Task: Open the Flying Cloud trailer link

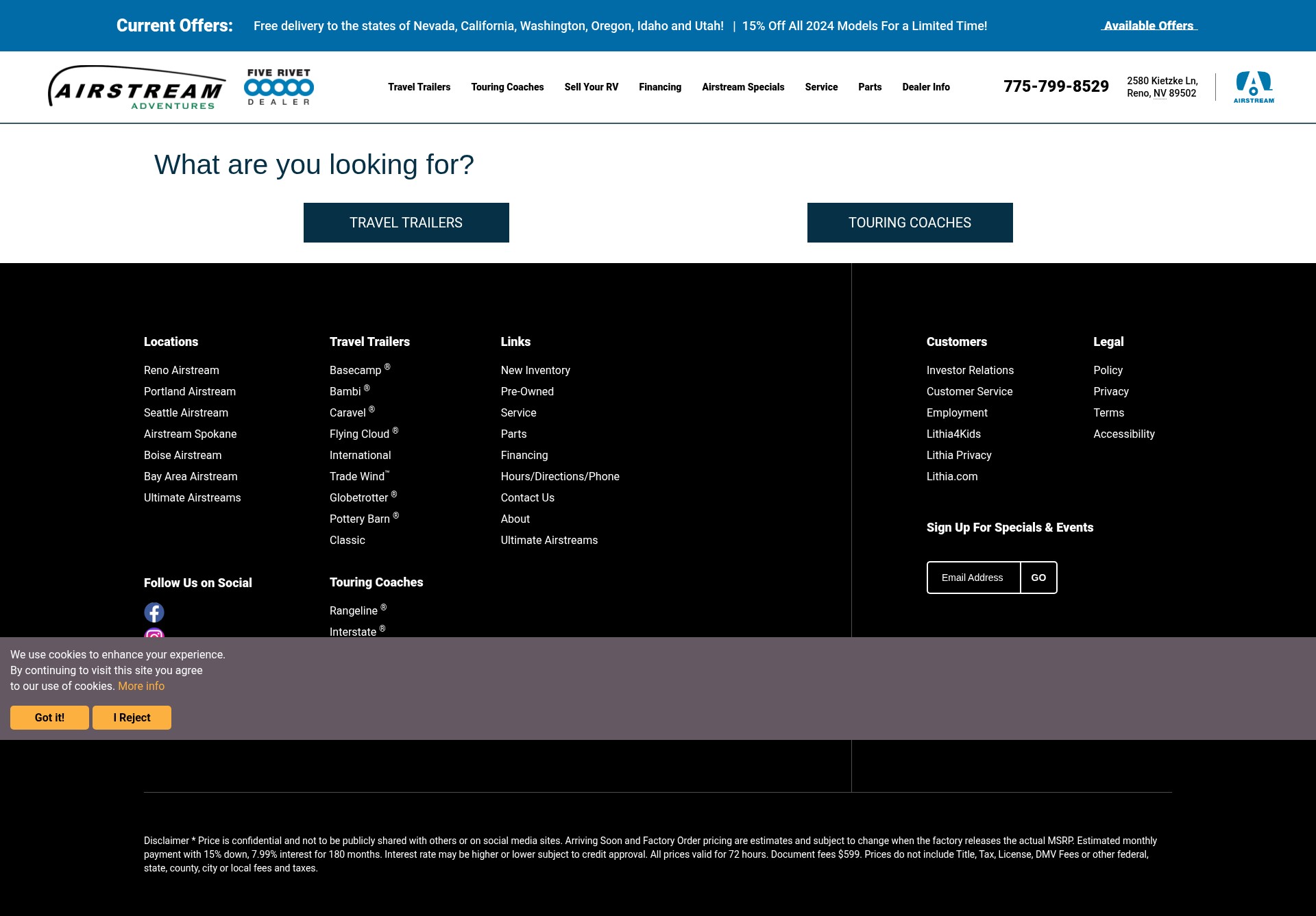Action: 364,434
